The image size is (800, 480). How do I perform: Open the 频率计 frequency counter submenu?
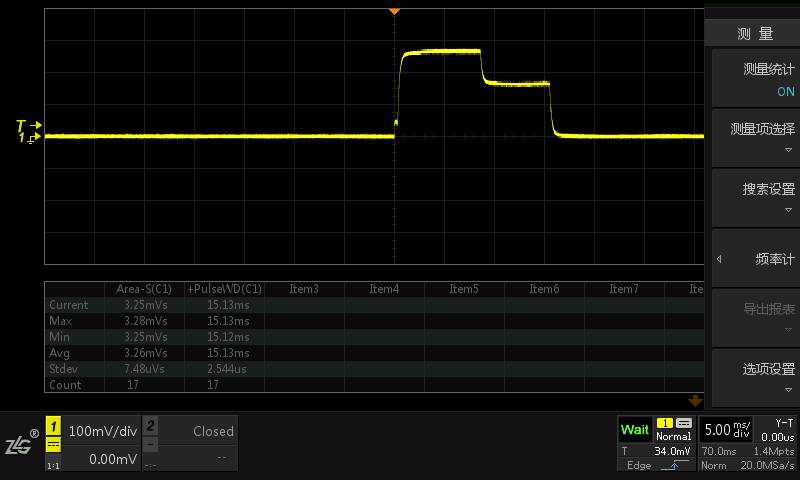pos(755,259)
